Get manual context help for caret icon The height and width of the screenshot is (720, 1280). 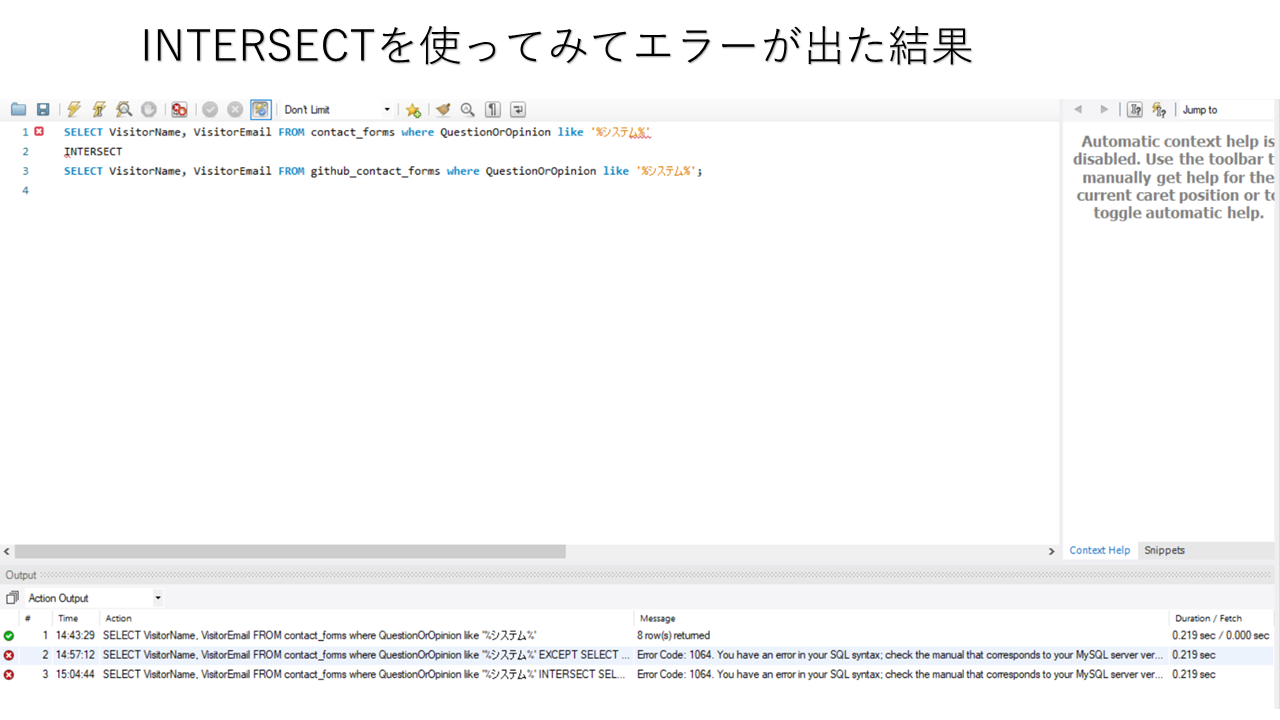(1159, 109)
